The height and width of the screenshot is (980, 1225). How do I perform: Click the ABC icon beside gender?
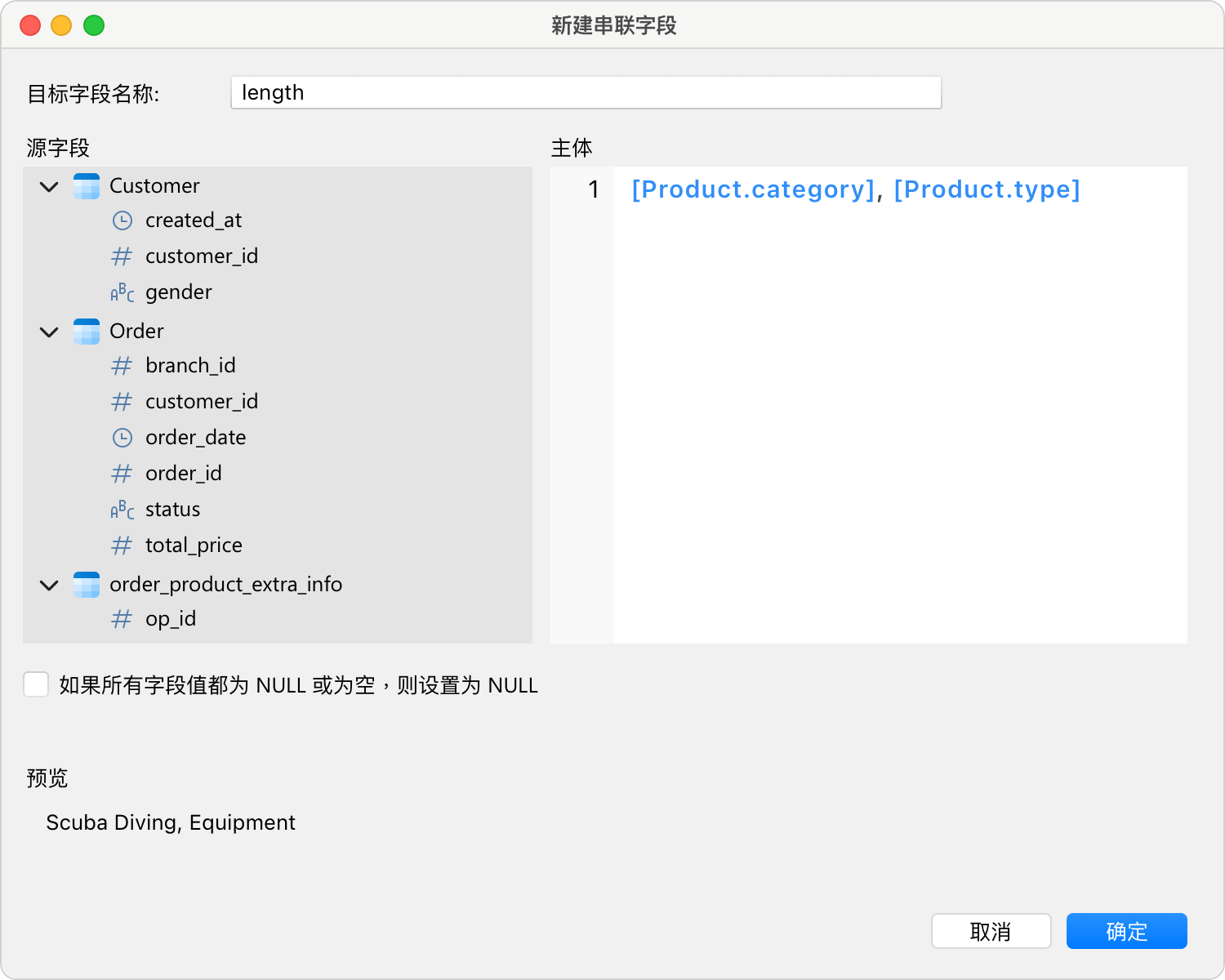coord(122,292)
